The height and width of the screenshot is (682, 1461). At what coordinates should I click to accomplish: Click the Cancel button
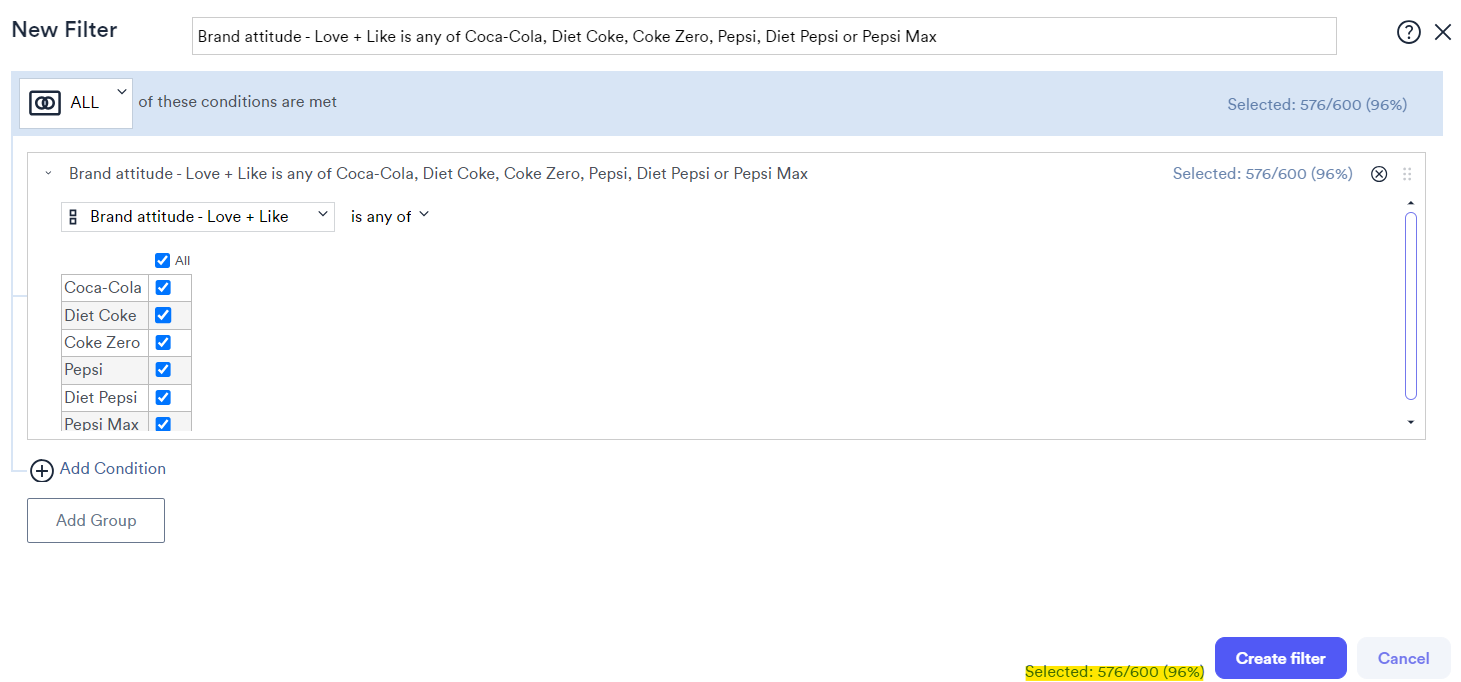1404,658
